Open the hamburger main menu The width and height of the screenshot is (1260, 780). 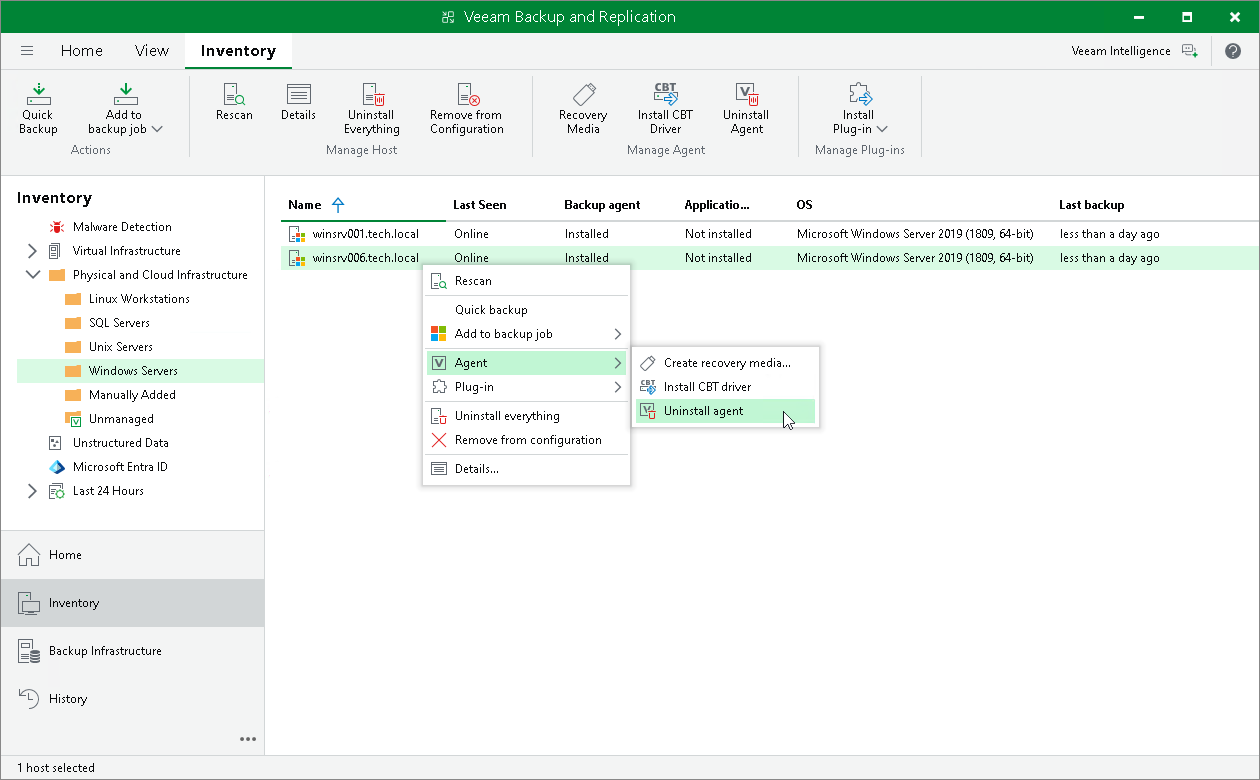coord(27,51)
